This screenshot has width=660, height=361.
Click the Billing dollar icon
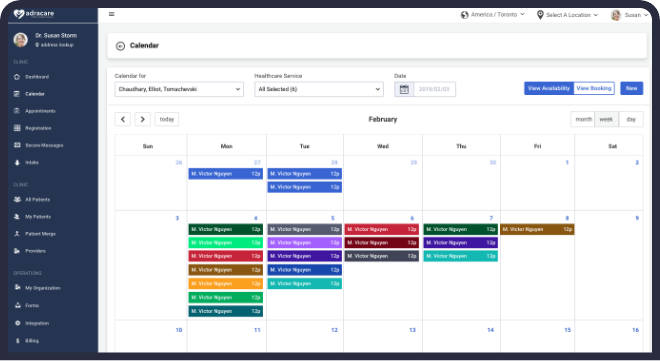pos(17,341)
